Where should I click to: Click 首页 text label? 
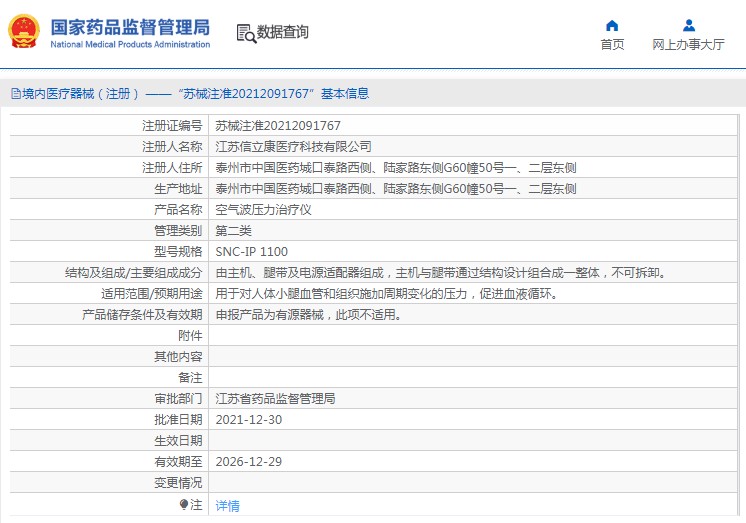tap(612, 44)
